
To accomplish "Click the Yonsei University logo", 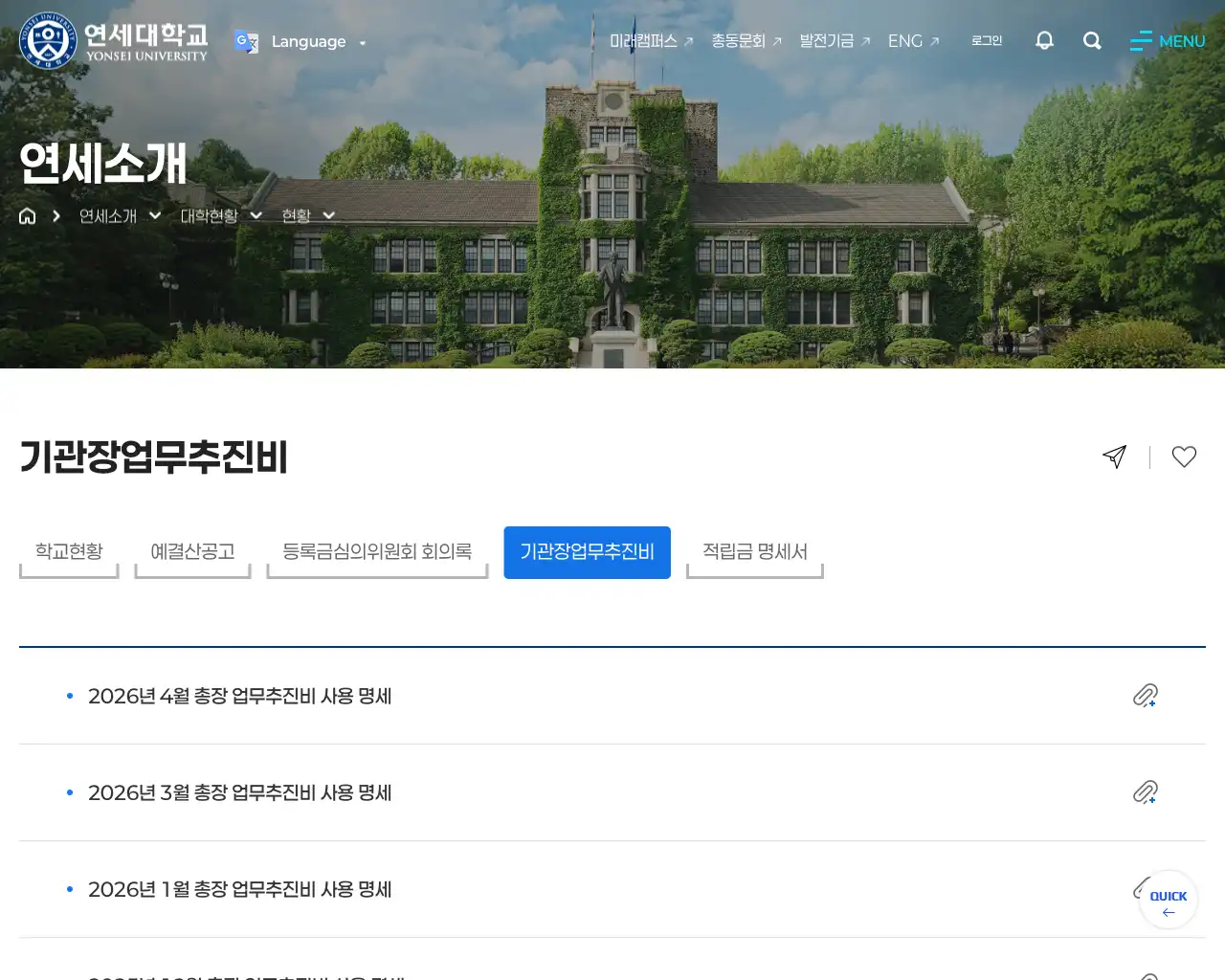I will pyautogui.click(x=113, y=41).
